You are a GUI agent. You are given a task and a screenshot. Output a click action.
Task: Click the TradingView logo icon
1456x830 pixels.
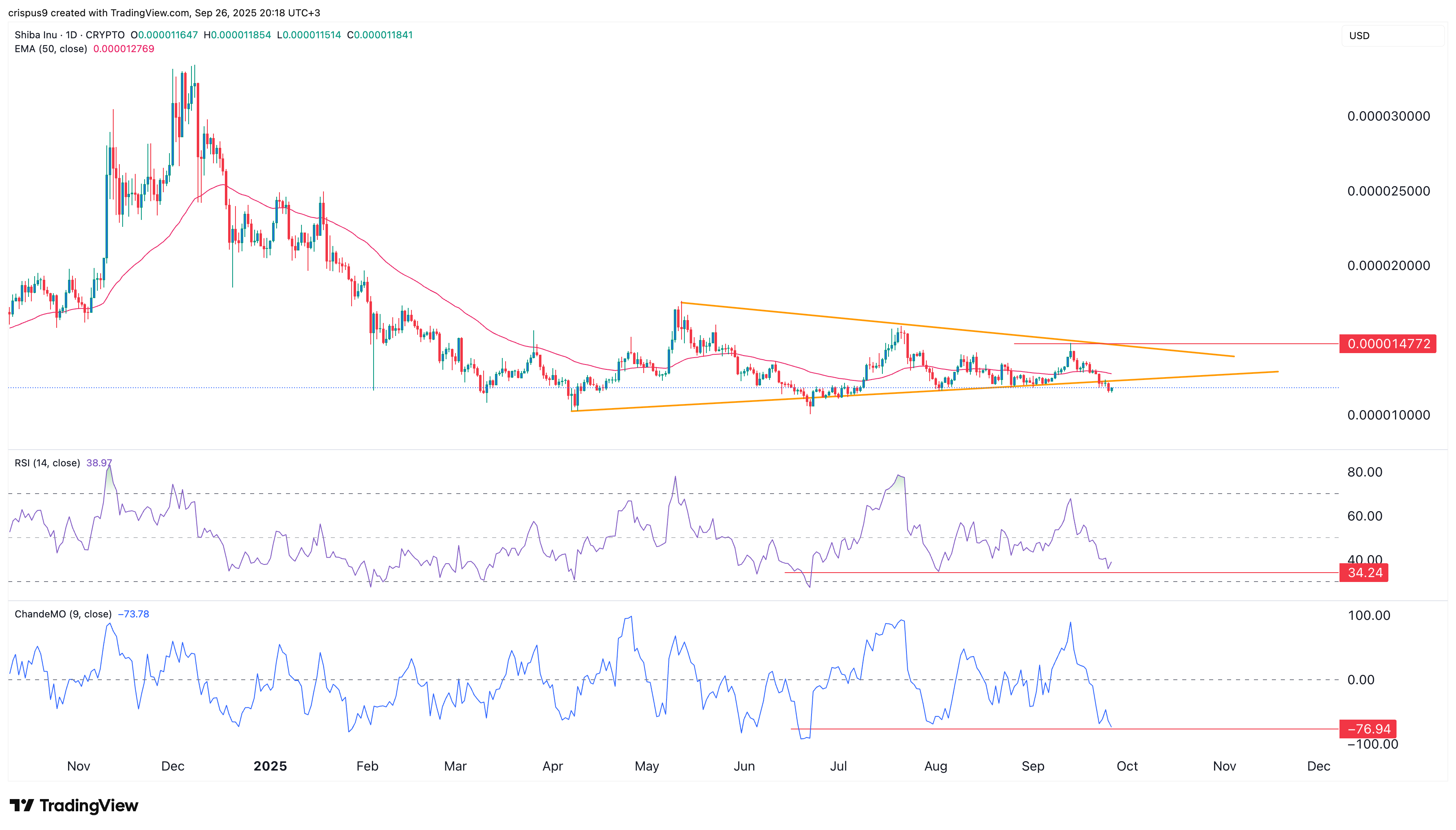22,806
